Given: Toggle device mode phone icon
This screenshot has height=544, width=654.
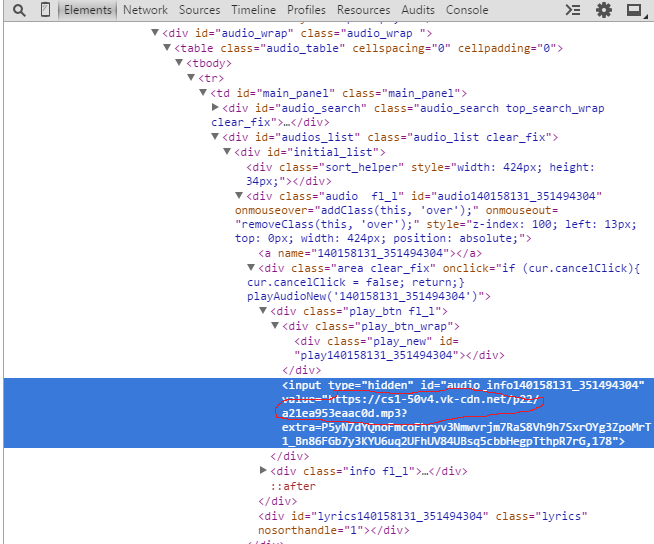Looking at the screenshot, I should (45, 10).
